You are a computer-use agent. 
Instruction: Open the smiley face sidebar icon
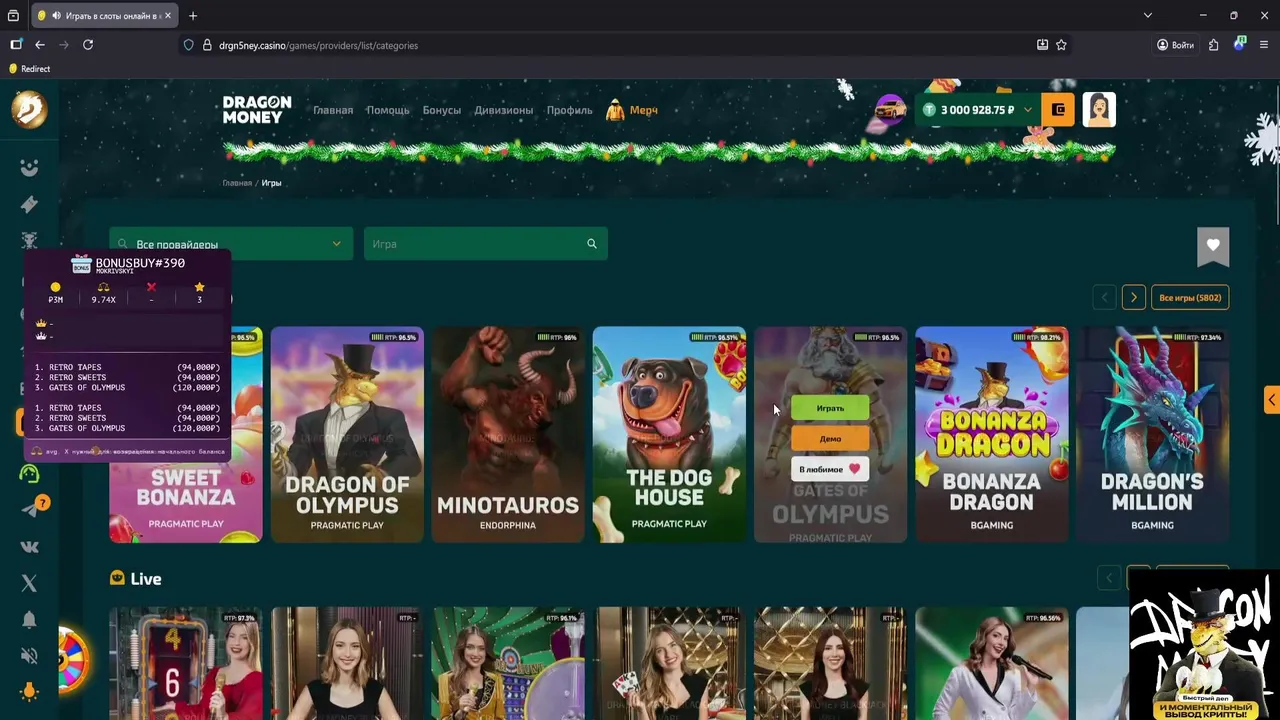(x=29, y=168)
